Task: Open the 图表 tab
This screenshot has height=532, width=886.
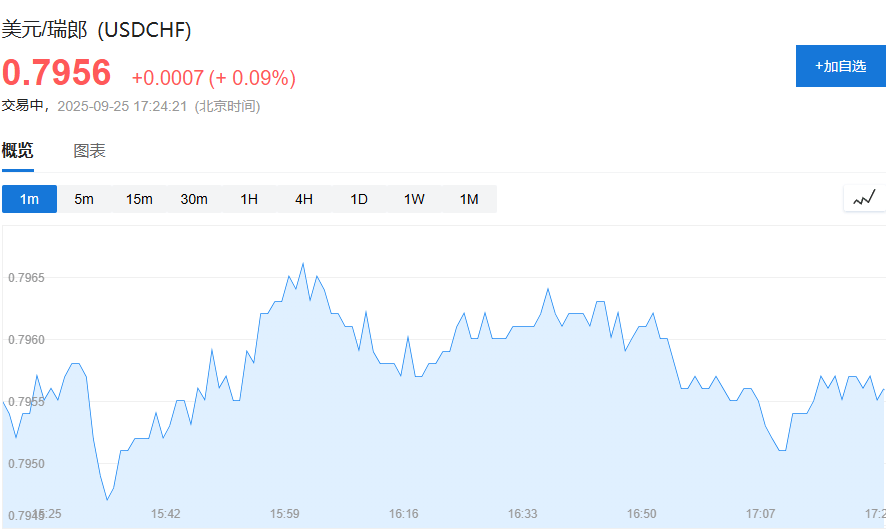Action: [x=89, y=151]
